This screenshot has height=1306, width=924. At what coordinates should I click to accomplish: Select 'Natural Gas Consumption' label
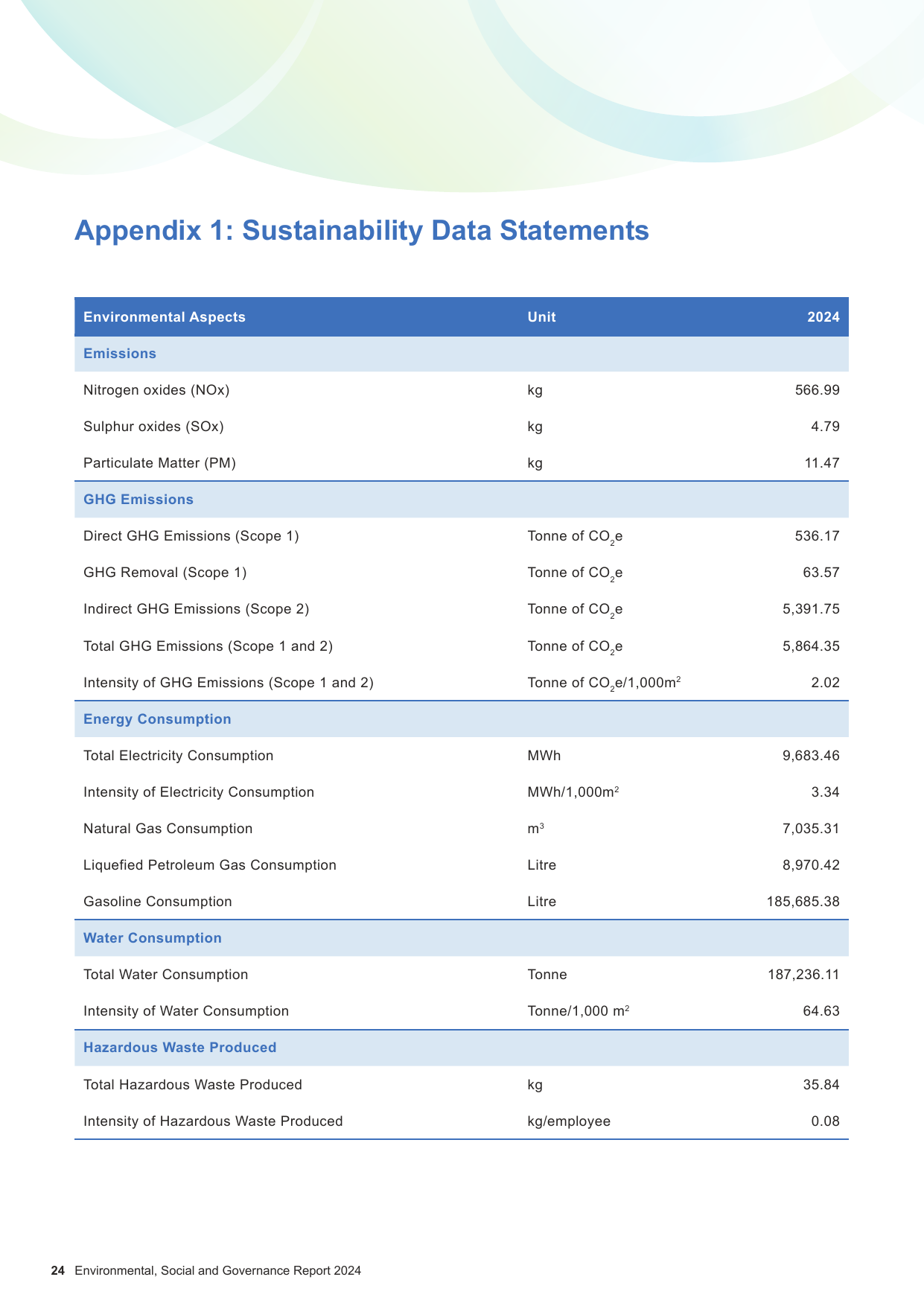168,829
